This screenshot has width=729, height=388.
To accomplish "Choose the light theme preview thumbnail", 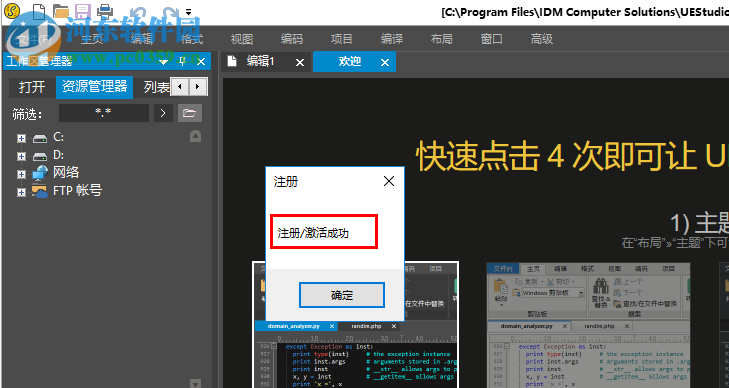I will pyautogui.click(x=588, y=324).
